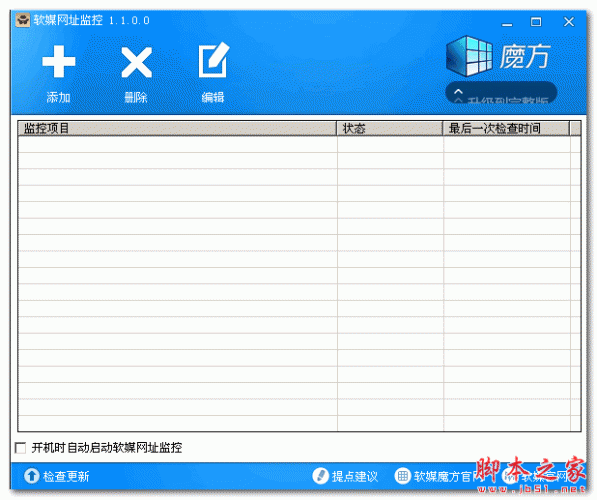Sort by the 最后一次检查时间 column header
Viewport: 597px width, 500px height.
506,128
